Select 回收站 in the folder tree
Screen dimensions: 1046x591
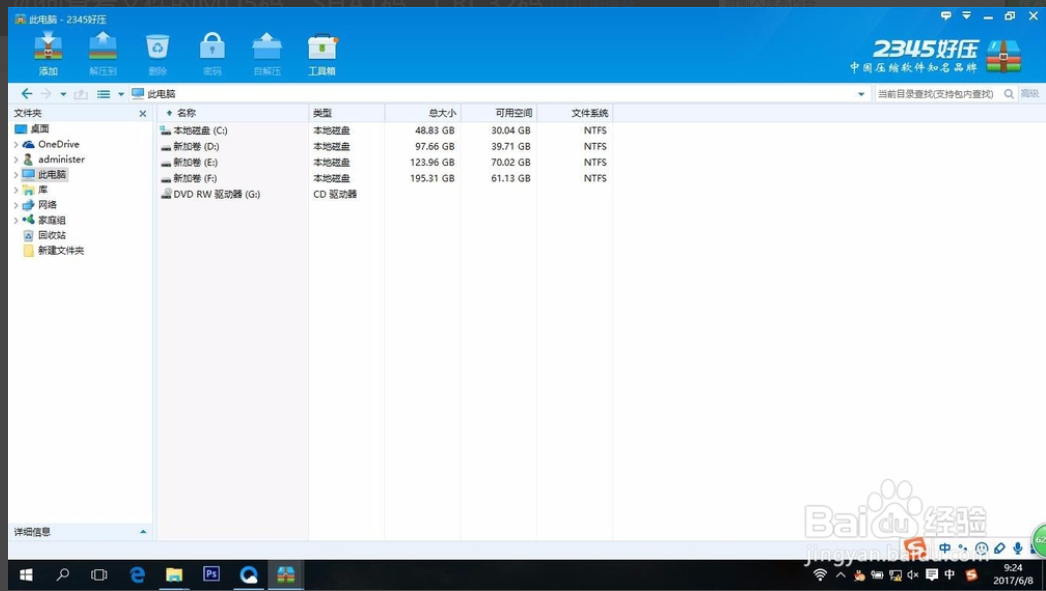pos(52,235)
